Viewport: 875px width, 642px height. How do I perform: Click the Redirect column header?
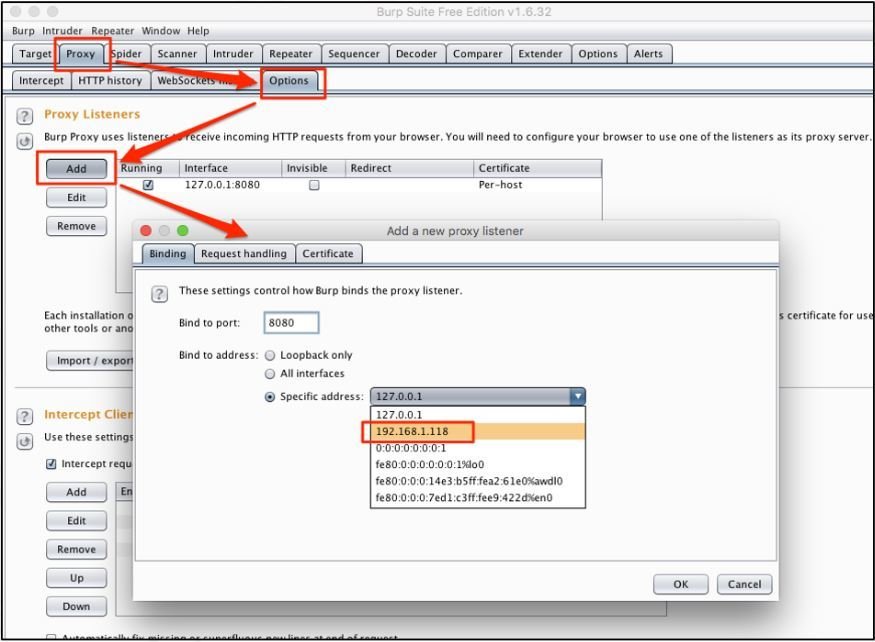tap(409, 168)
